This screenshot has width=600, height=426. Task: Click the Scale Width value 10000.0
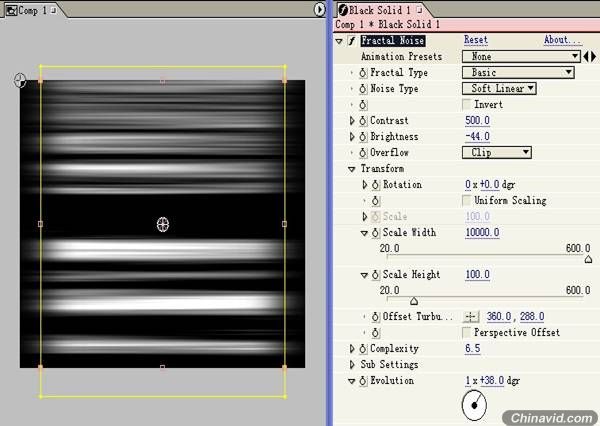tap(482, 233)
